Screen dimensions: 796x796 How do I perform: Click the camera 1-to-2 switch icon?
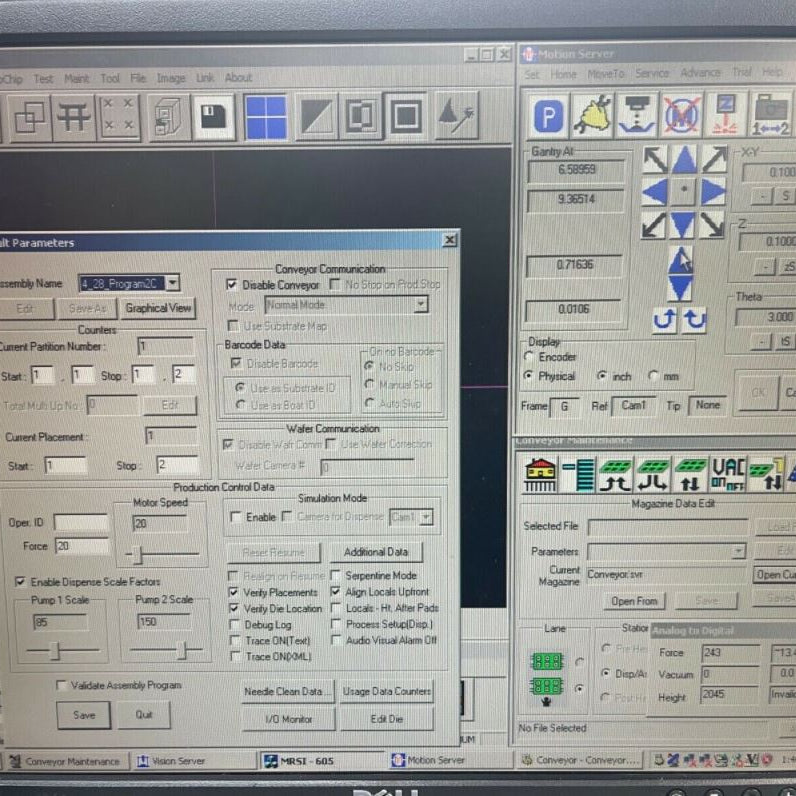[x=771, y=116]
